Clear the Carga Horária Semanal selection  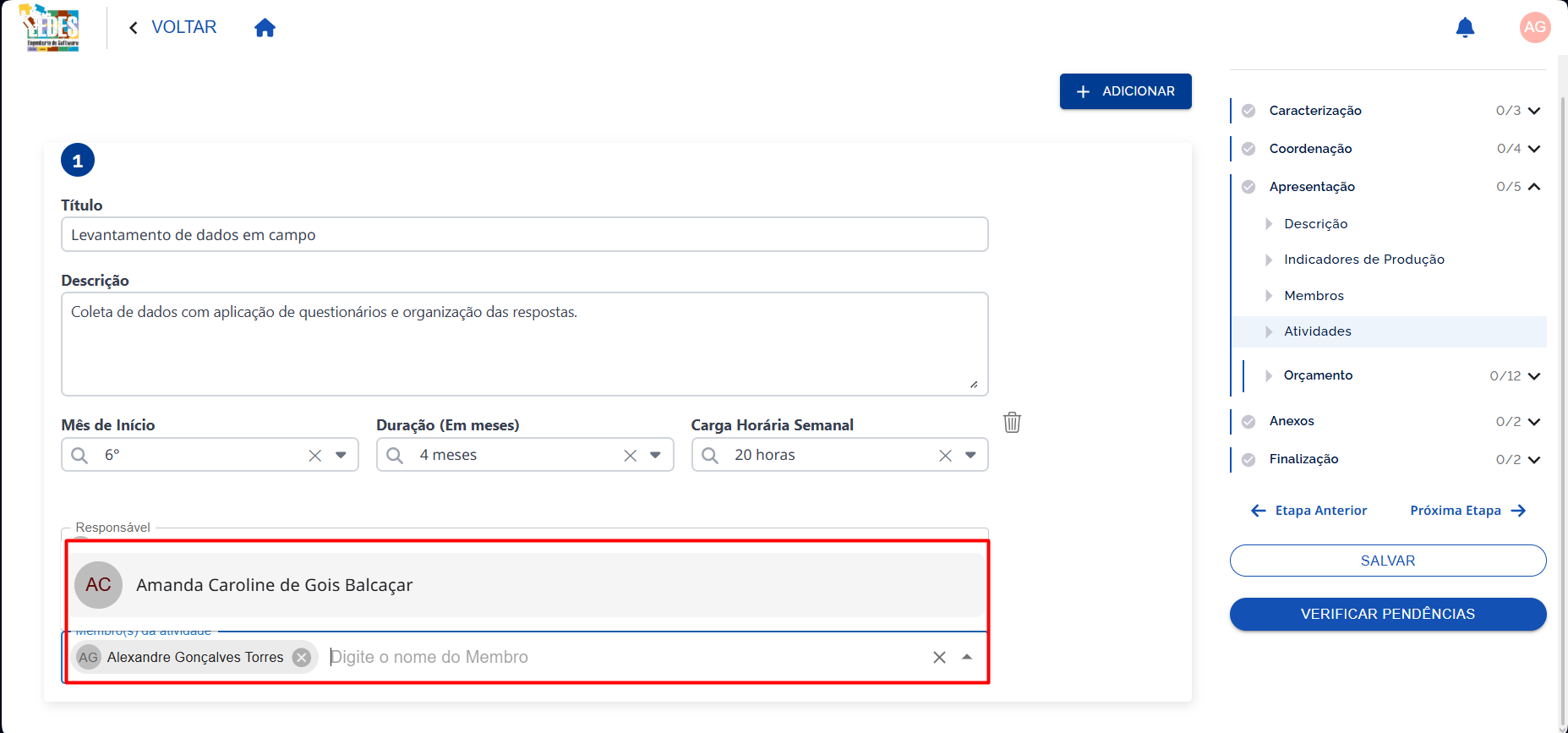pyautogui.click(x=945, y=456)
